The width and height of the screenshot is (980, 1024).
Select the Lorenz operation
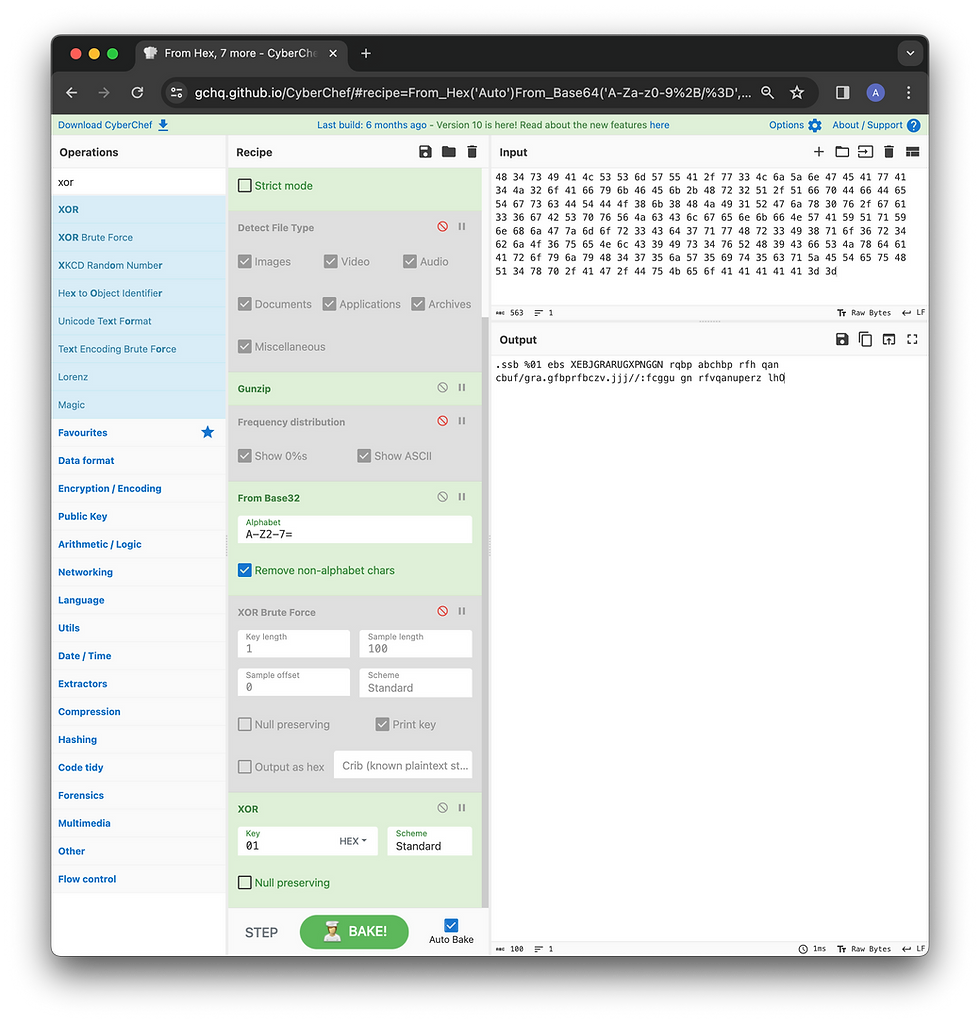pos(139,377)
